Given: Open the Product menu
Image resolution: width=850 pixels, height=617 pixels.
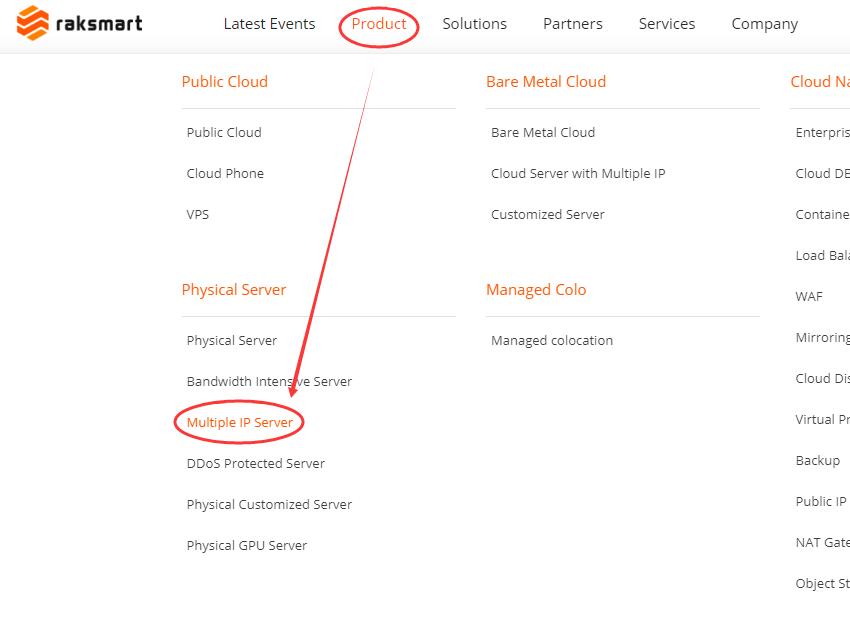Looking at the screenshot, I should point(378,24).
